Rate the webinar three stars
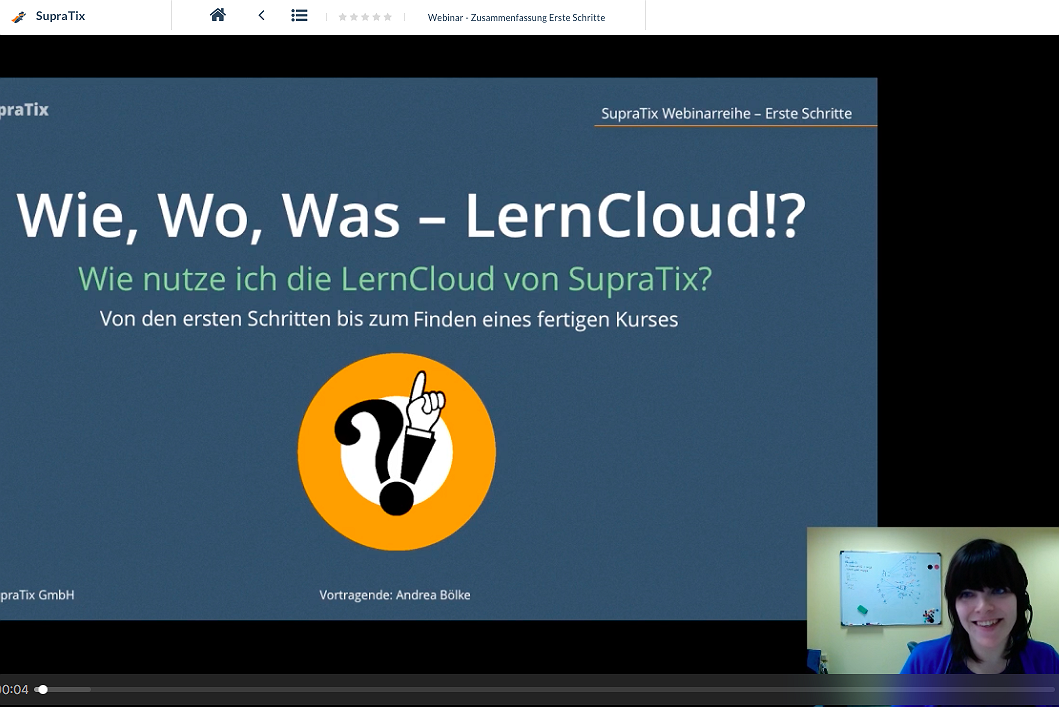 tap(365, 17)
